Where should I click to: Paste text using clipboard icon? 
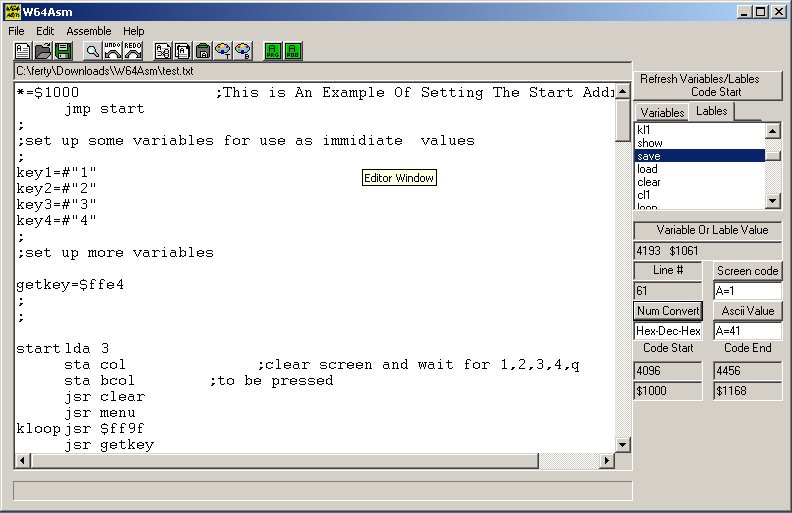(203, 51)
